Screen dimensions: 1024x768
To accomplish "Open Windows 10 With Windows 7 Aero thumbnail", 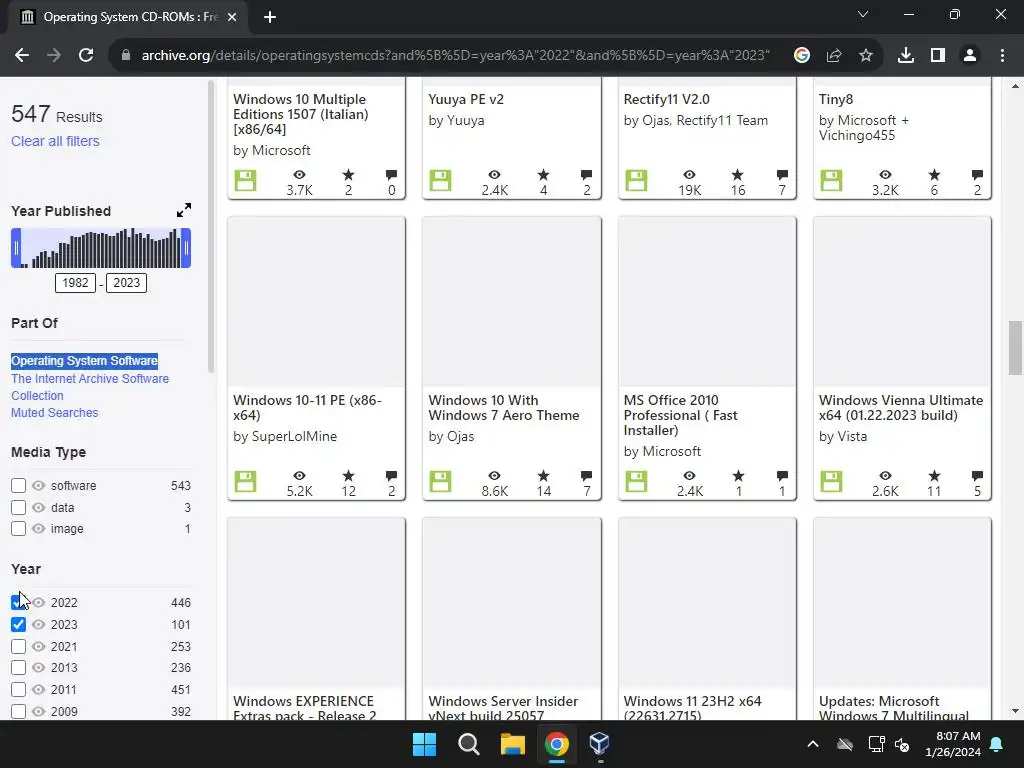I will [512, 302].
